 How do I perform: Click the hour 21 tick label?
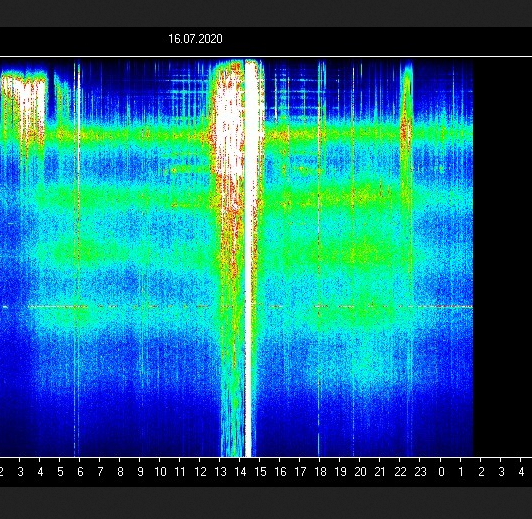tap(380, 472)
